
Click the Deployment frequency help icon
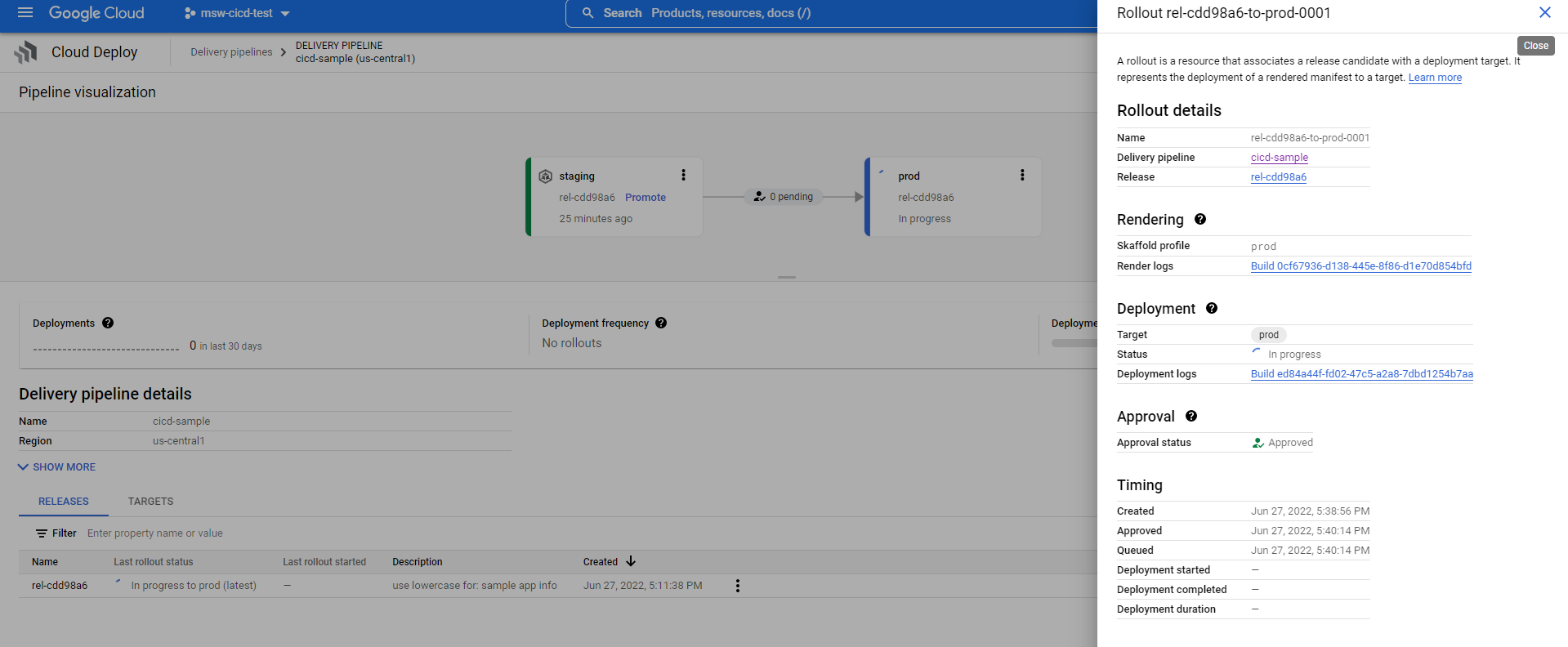click(661, 323)
